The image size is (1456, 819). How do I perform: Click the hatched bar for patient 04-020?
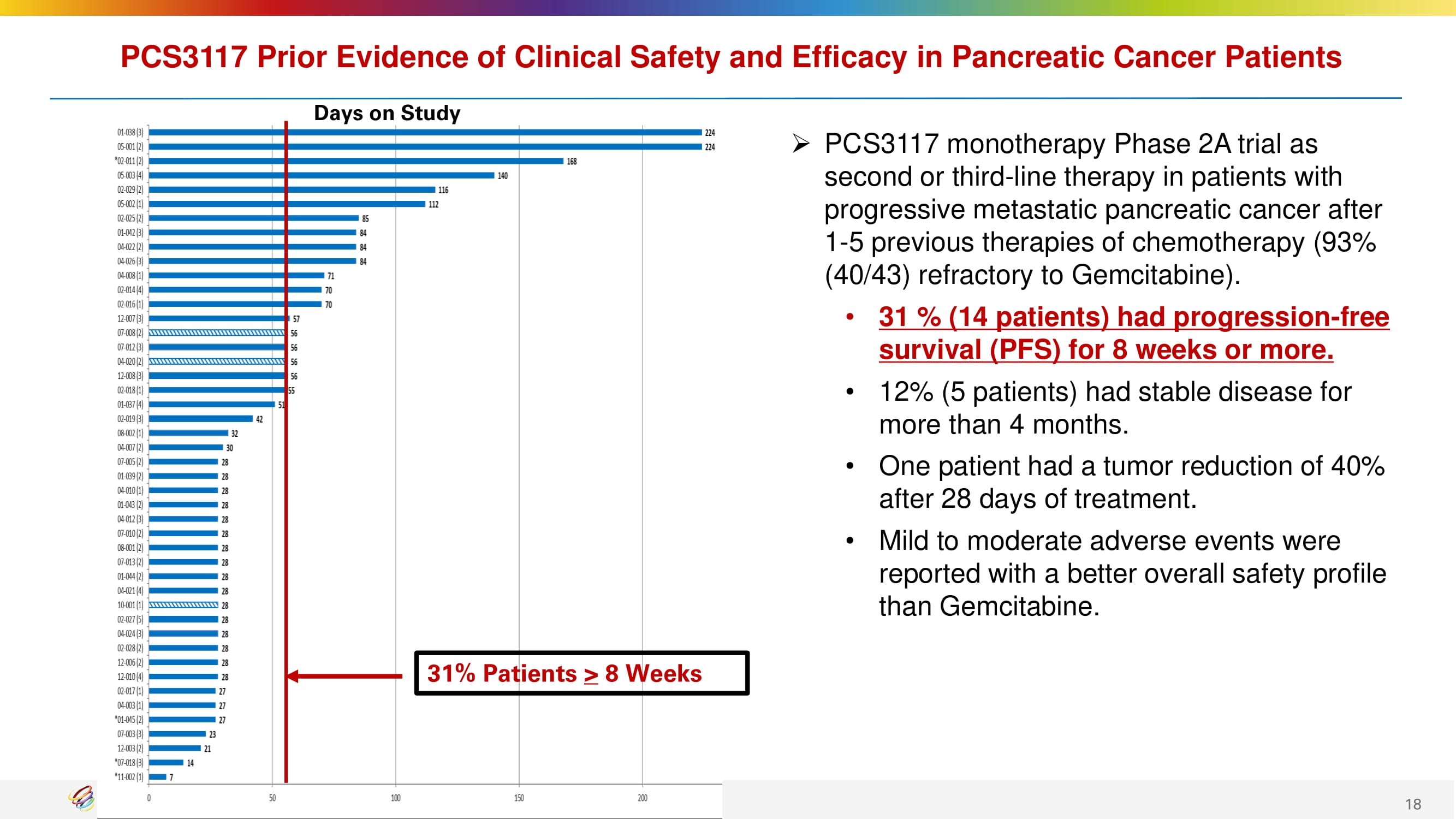pos(217,361)
